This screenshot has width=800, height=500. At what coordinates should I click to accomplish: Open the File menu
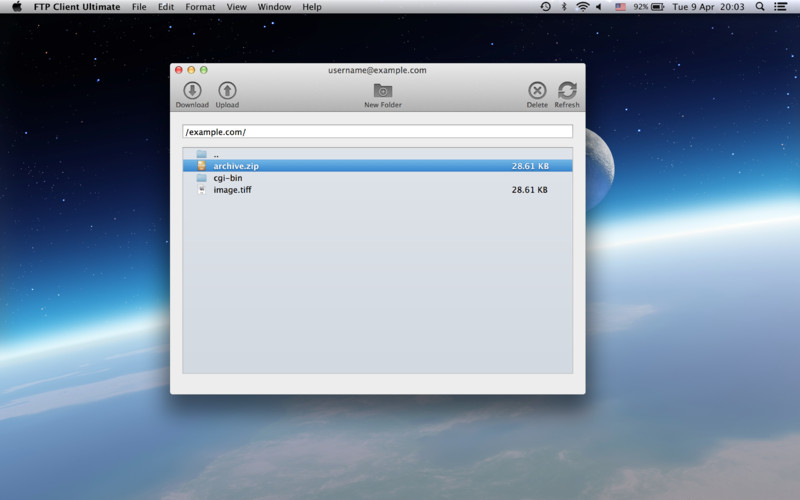pos(139,7)
